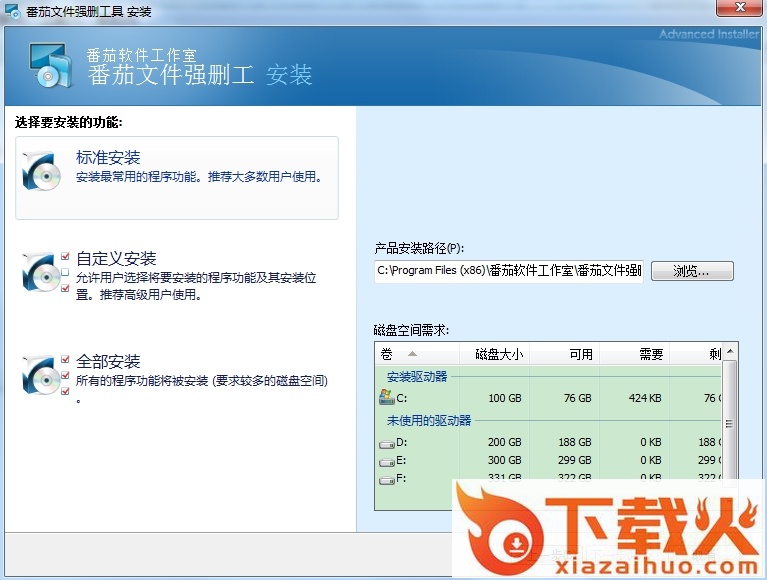Sort the disk table by 卷 column
Viewport: 767px width, 580px height.
coord(417,354)
